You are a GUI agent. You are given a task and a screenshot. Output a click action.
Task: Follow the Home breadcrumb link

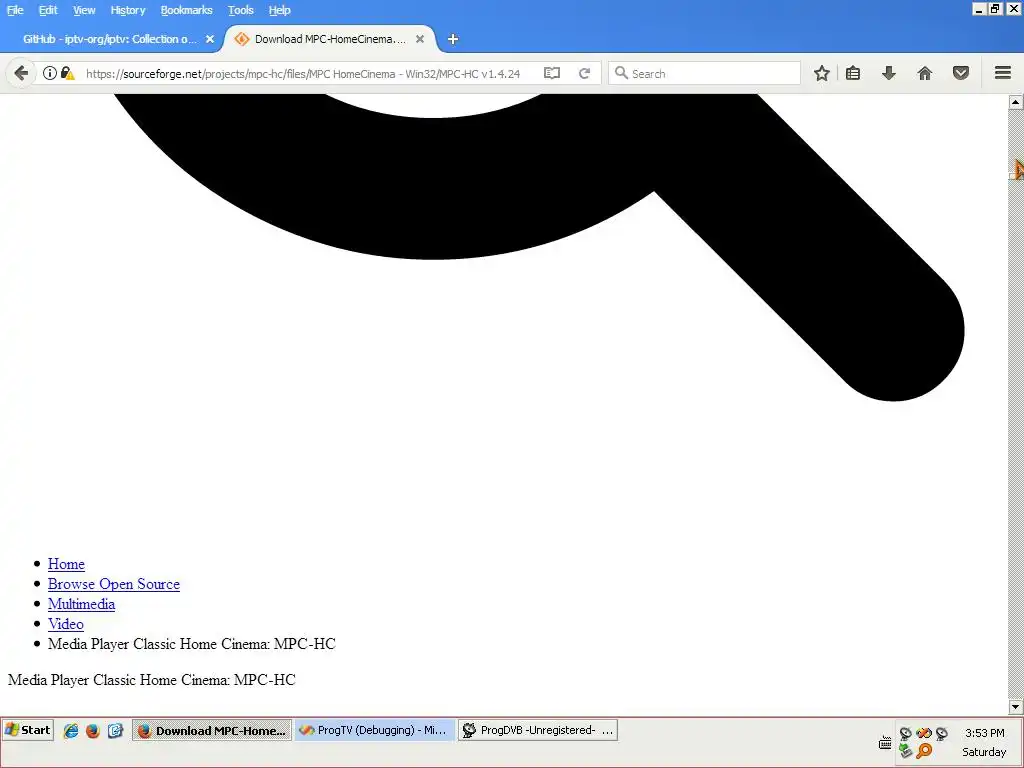click(x=66, y=564)
